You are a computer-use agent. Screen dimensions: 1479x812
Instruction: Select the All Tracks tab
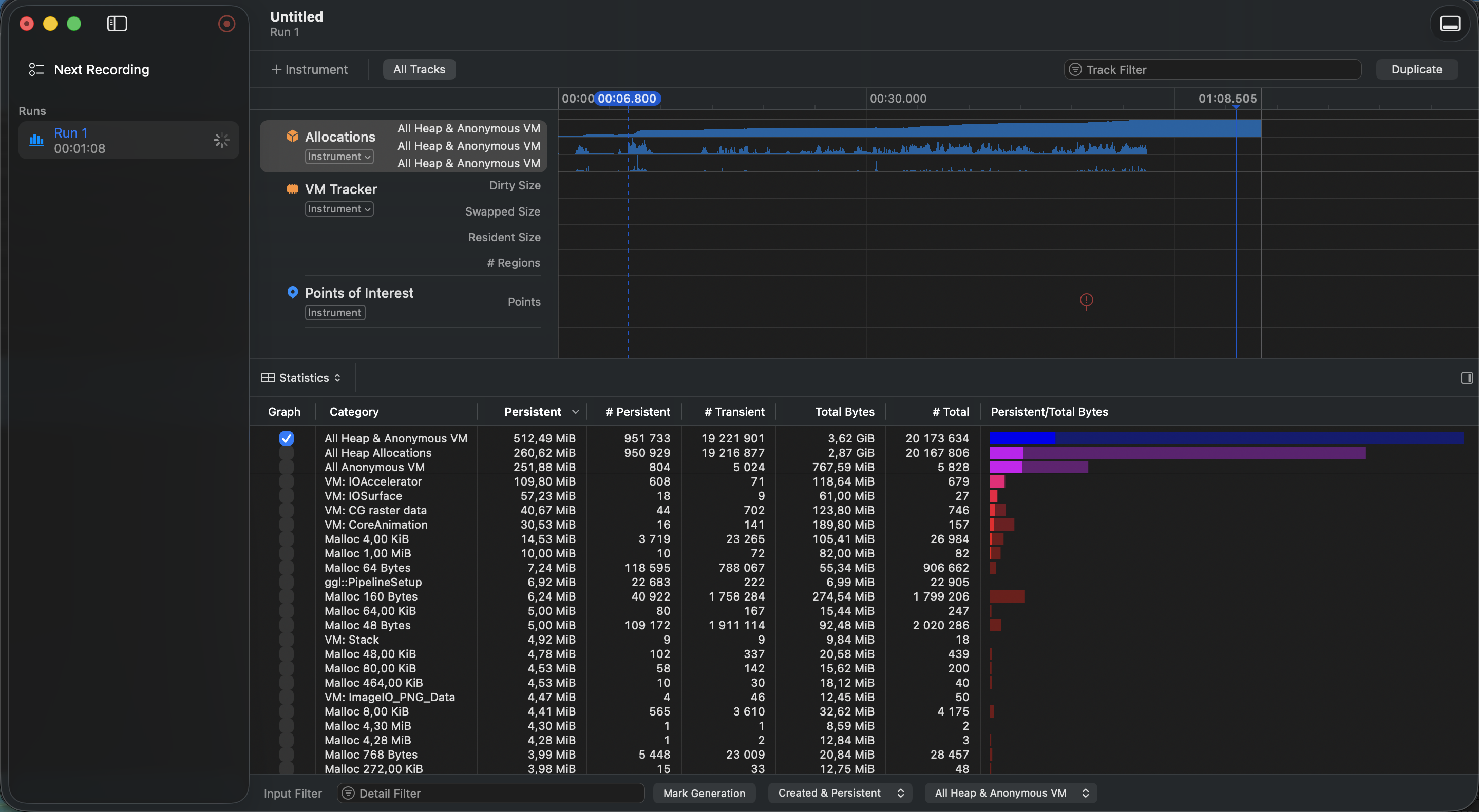(x=419, y=69)
